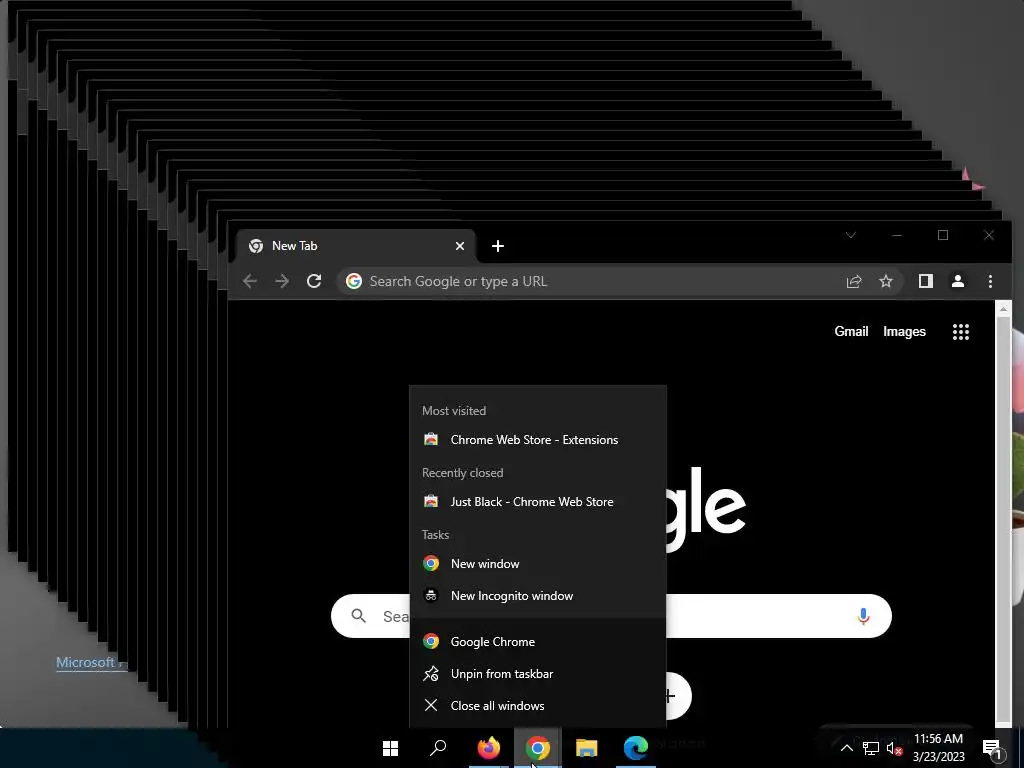Select the New Tab tab

click(x=356, y=246)
